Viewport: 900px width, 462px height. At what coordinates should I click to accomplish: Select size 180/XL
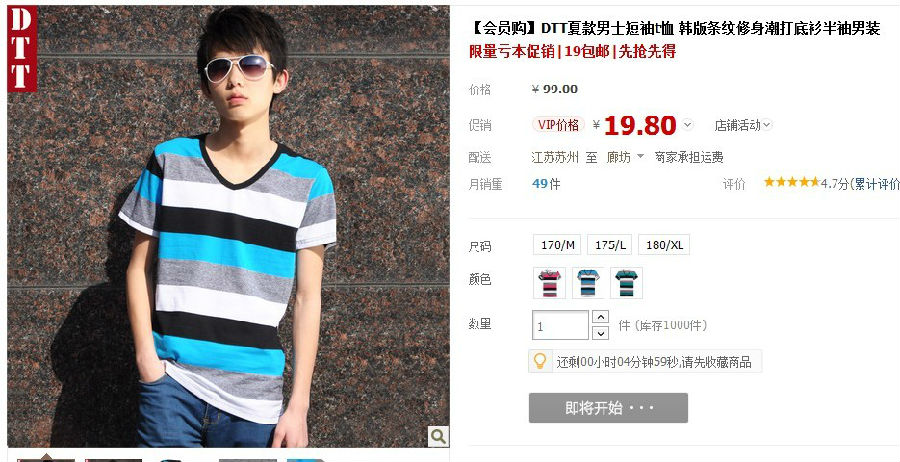(664, 245)
